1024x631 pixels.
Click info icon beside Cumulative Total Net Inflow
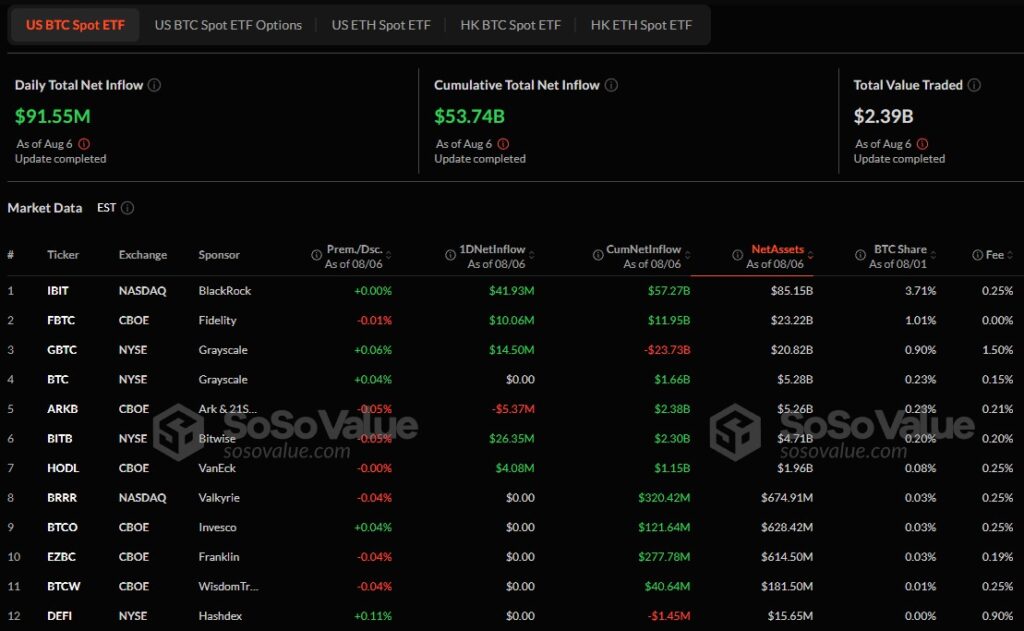pos(611,85)
